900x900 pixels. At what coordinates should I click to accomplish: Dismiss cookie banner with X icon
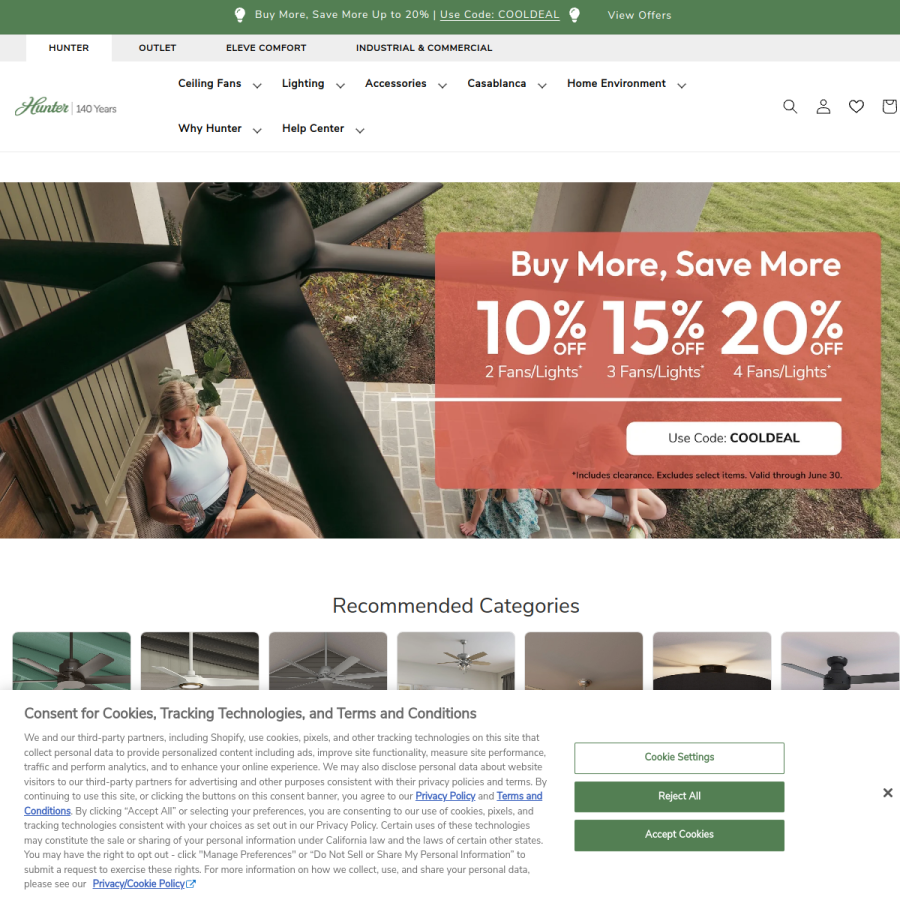[887, 793]
